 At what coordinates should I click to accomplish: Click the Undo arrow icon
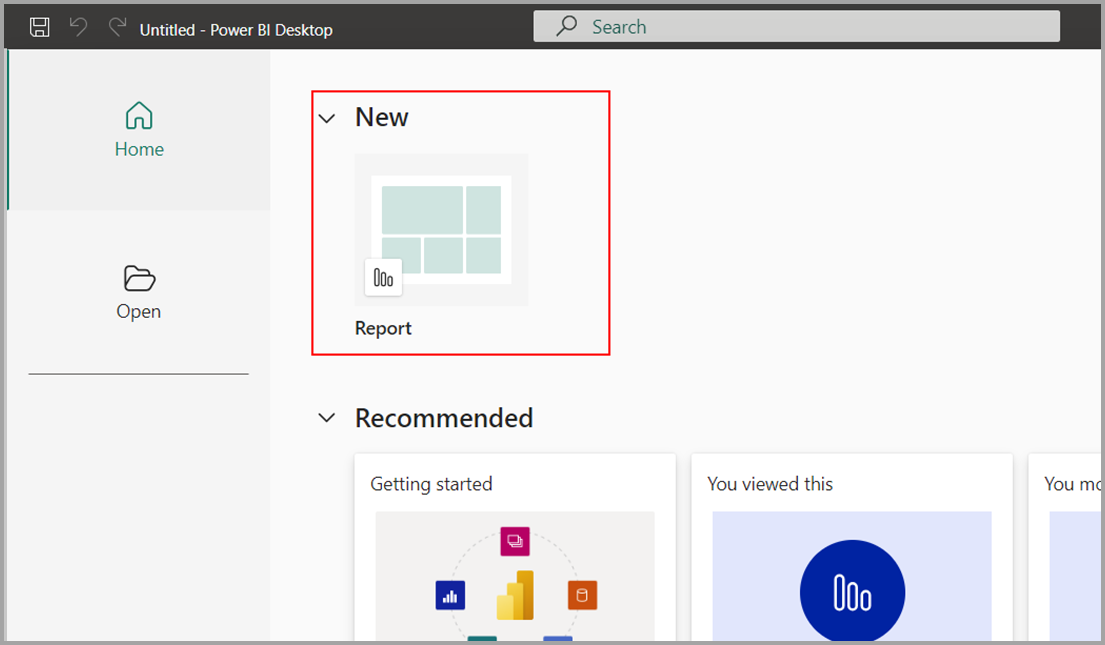point(78,27)
